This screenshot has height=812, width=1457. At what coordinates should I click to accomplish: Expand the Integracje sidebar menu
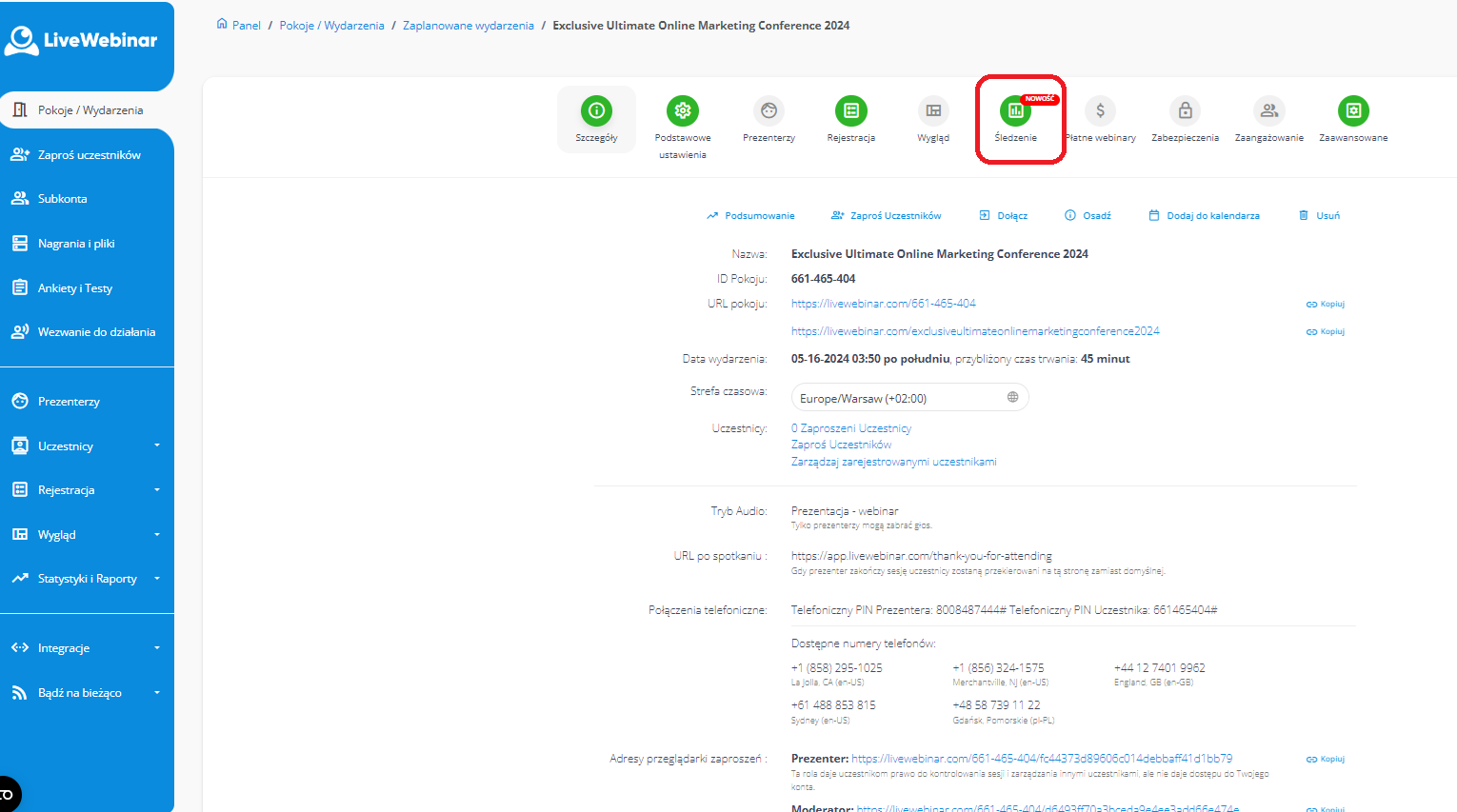coord(87,648)
